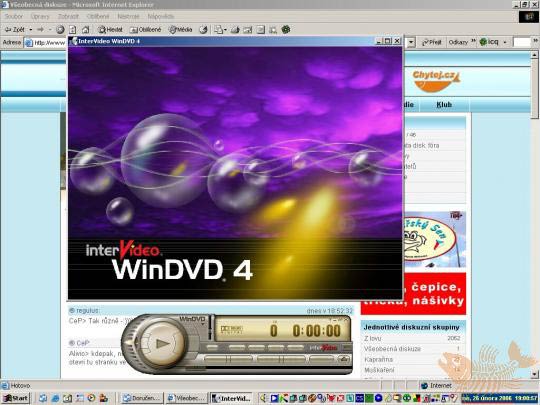
Task: Click the Internet zone status indicator
Action: click(x=436, y=385)
